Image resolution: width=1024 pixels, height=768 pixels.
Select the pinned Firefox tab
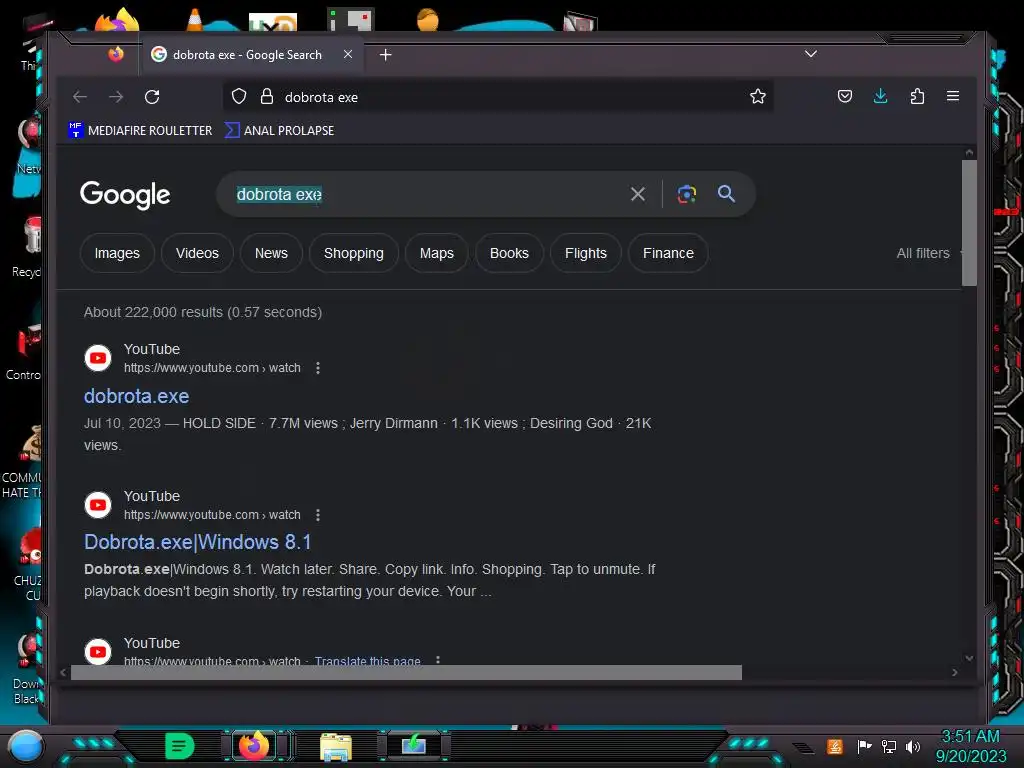(x=116, y=54)
